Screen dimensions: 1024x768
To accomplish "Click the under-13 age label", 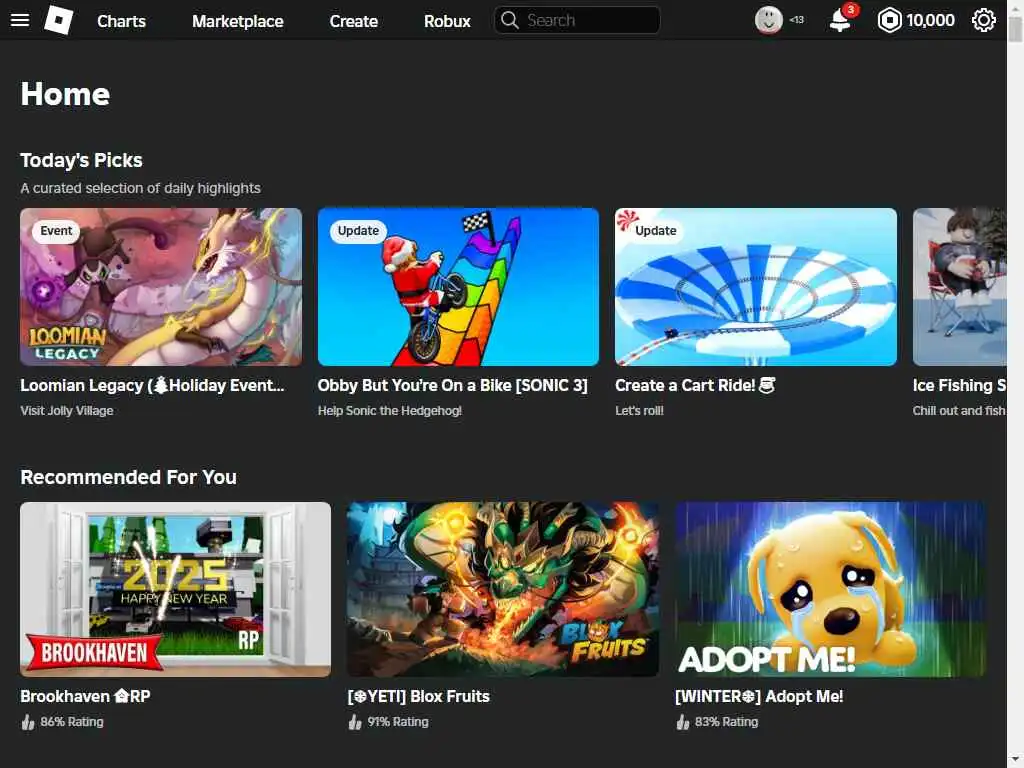I will tap(796, 20).
